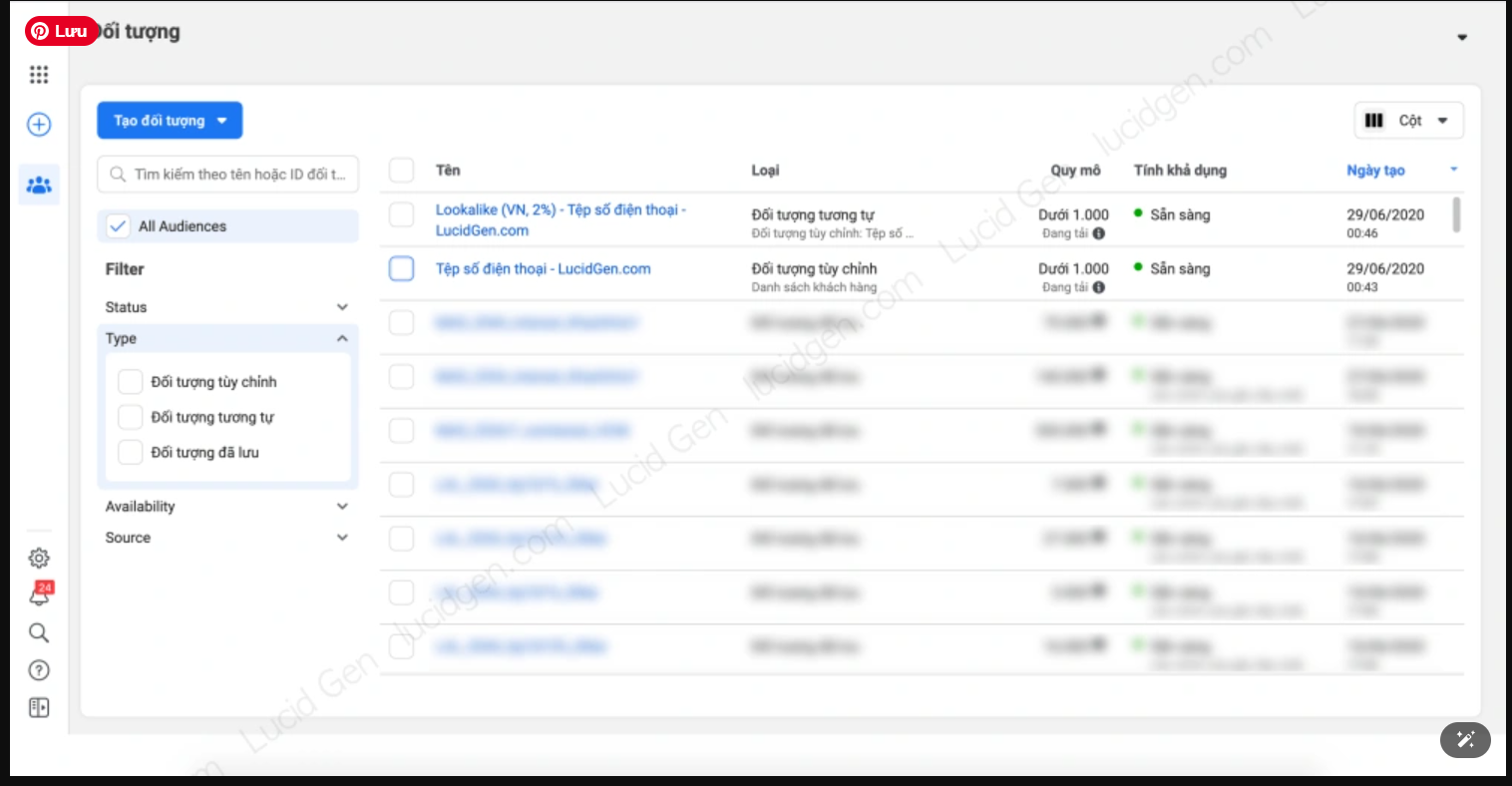Open the apps grid menu icon

pyautogui.click(x=39, y=75)
